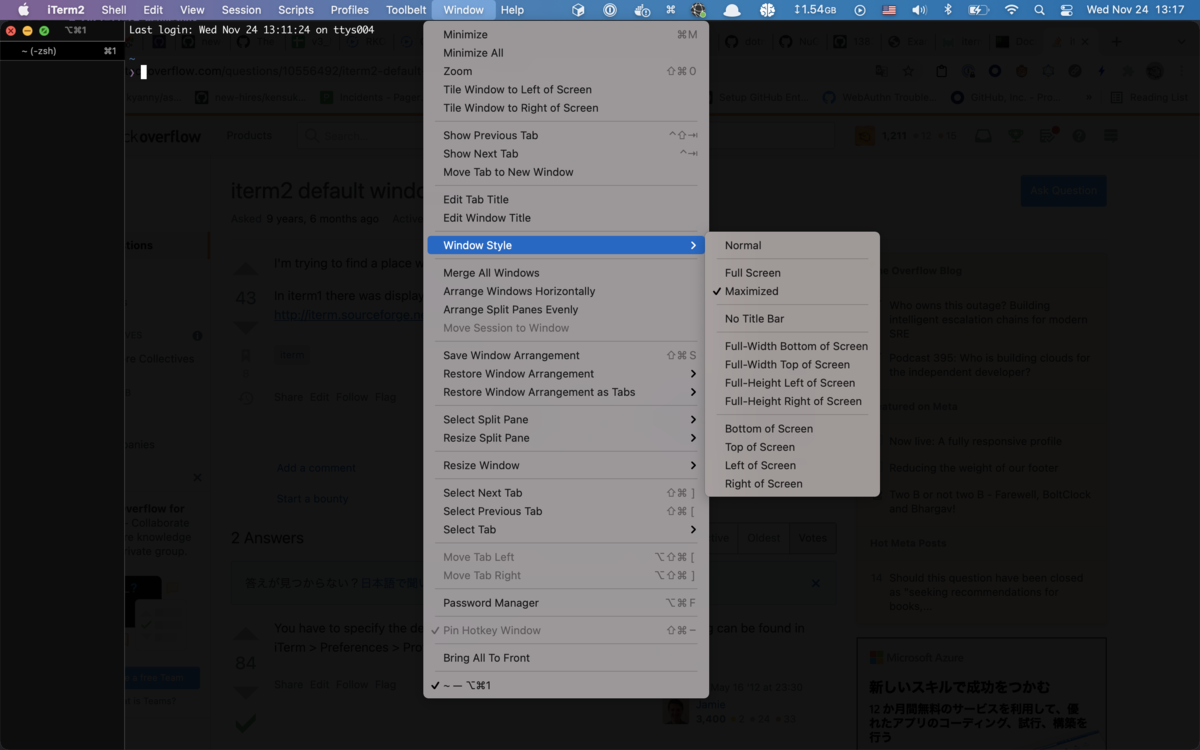Choose Left of Screen window style
Screen dimensions: 1200x750
792,465
